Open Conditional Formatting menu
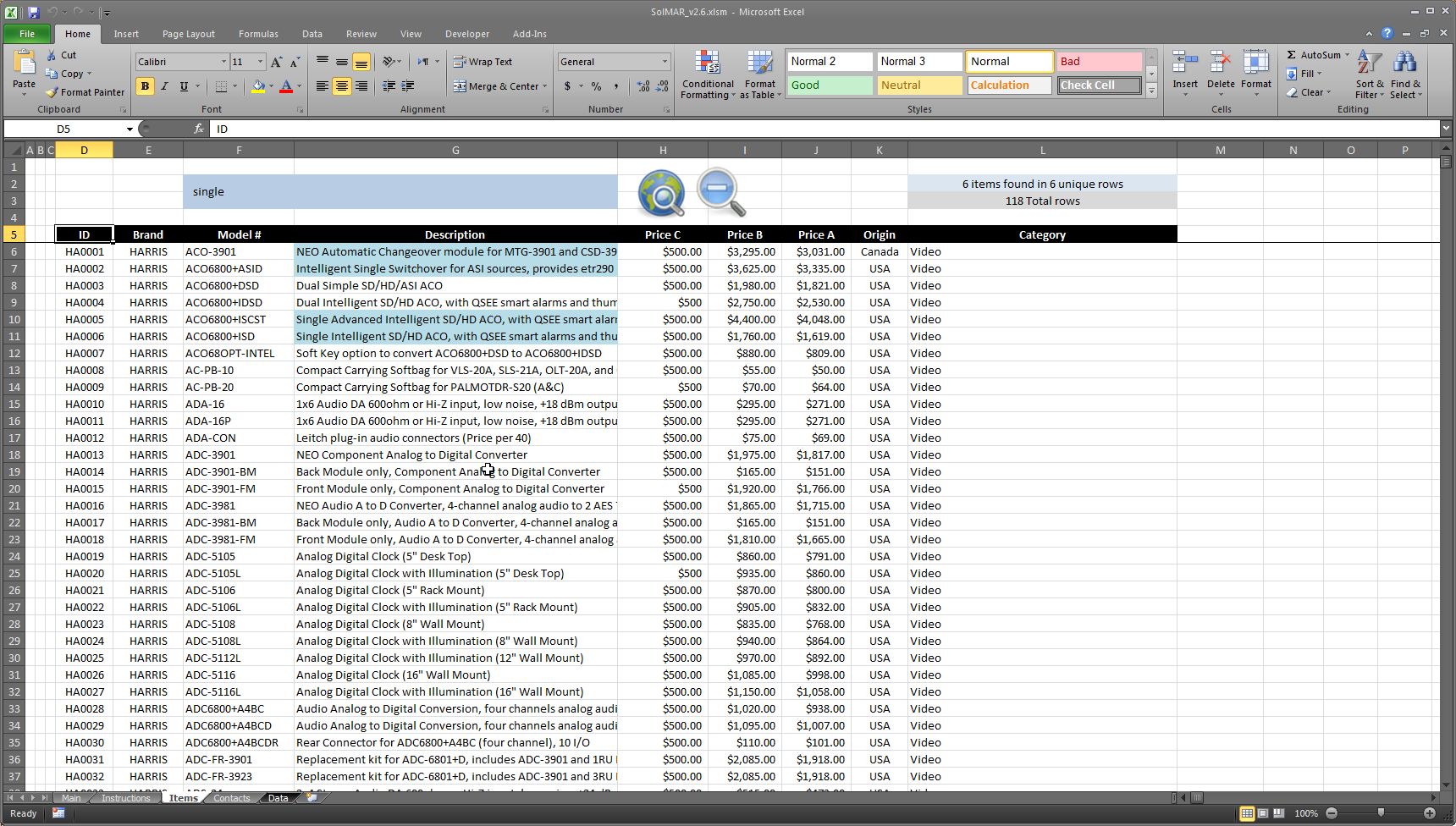Image resolution: width=1456 pixels, height=826 pixels. [708, 74]
